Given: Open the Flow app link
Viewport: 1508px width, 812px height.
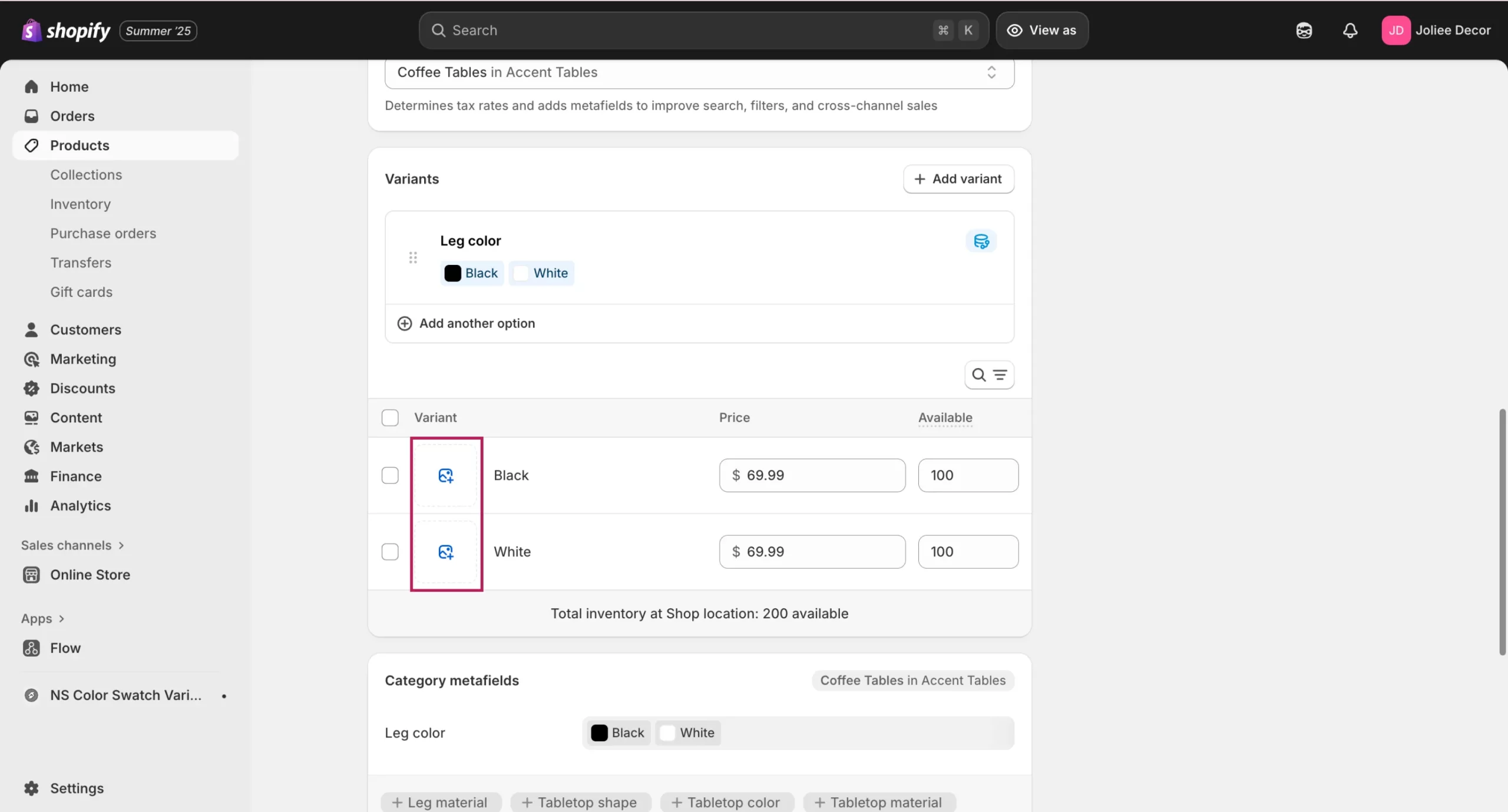Looking at the screenshot, I should (65, 648).
